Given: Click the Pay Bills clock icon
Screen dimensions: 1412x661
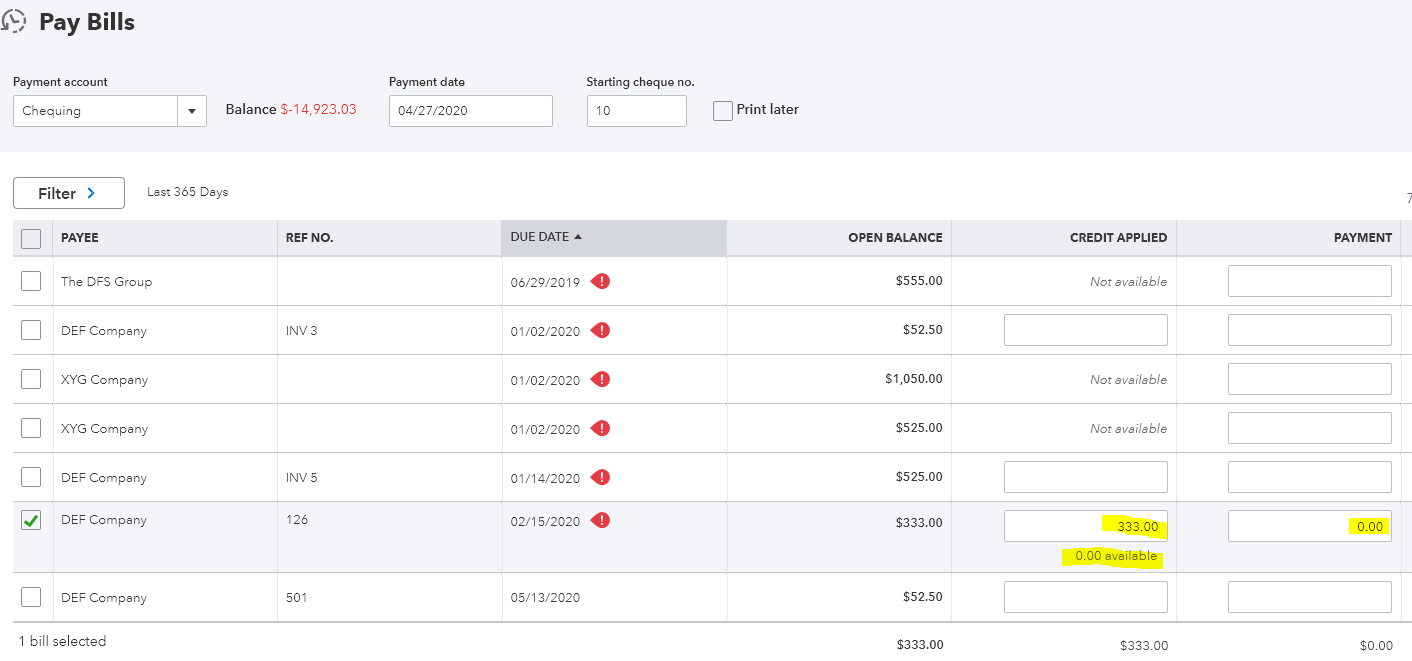Looking at the screenshot, I should [13, 22].
